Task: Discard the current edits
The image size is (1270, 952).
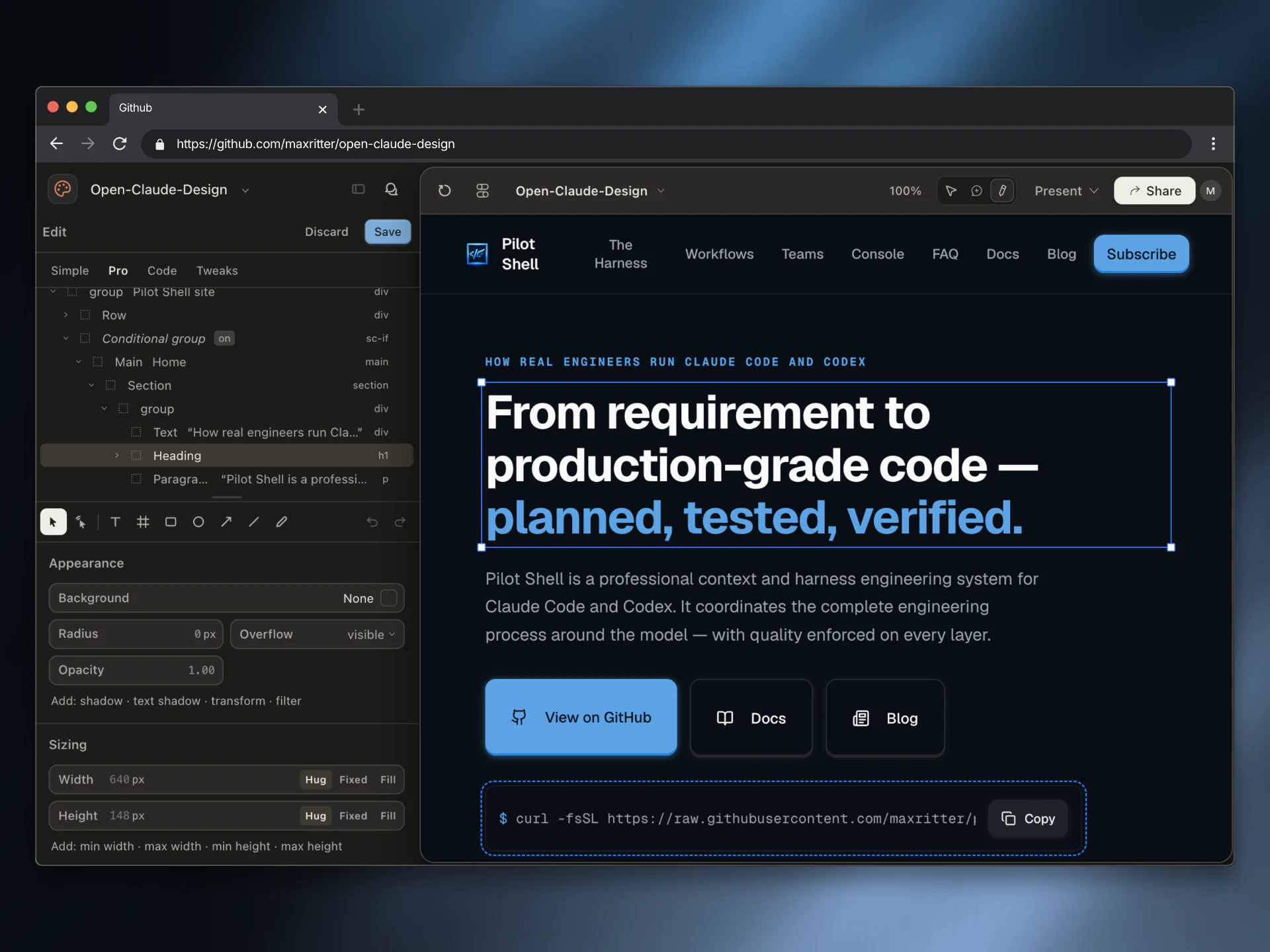Action: click(x=326, y=231)
